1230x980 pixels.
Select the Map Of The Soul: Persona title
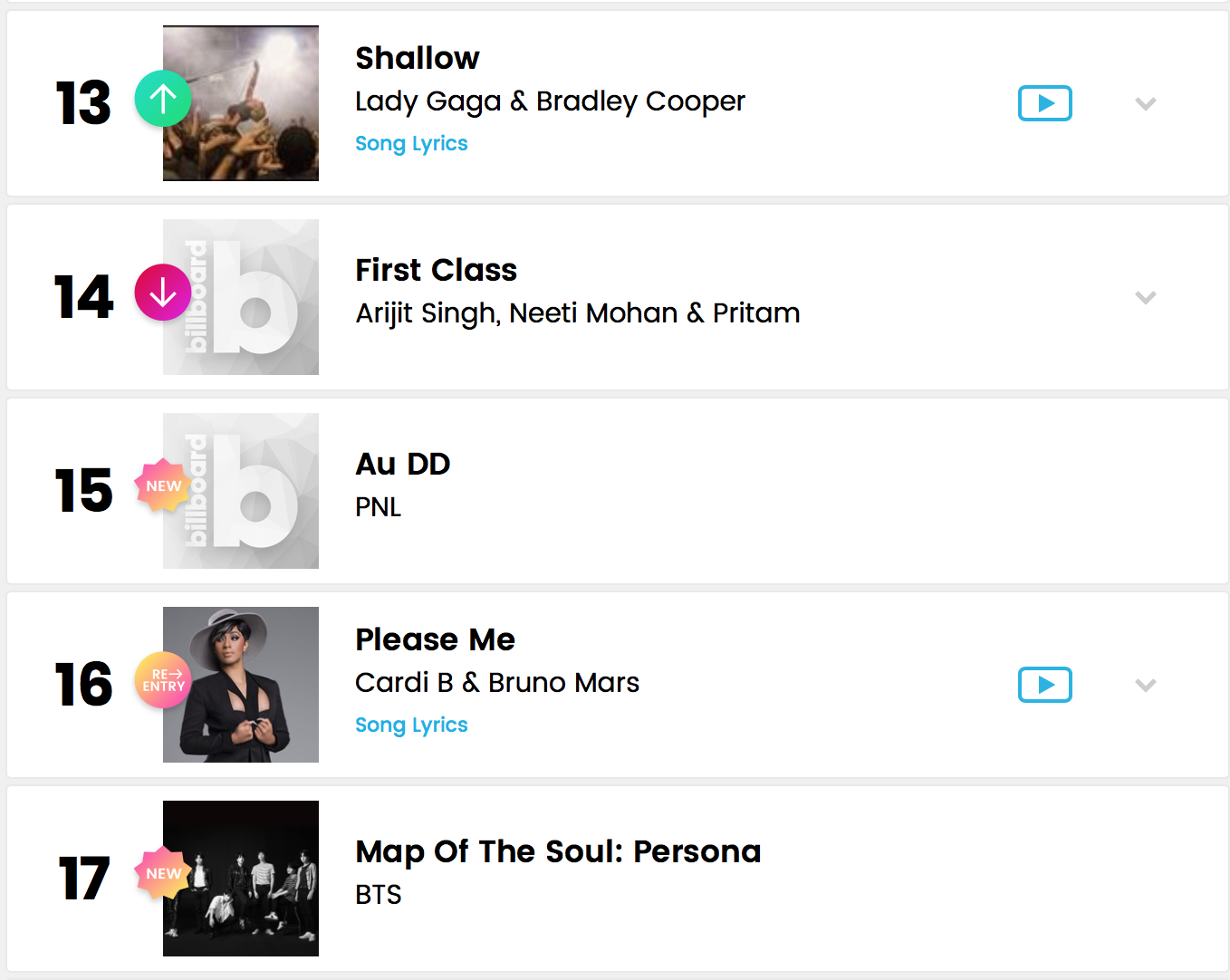tap(558, 851)
